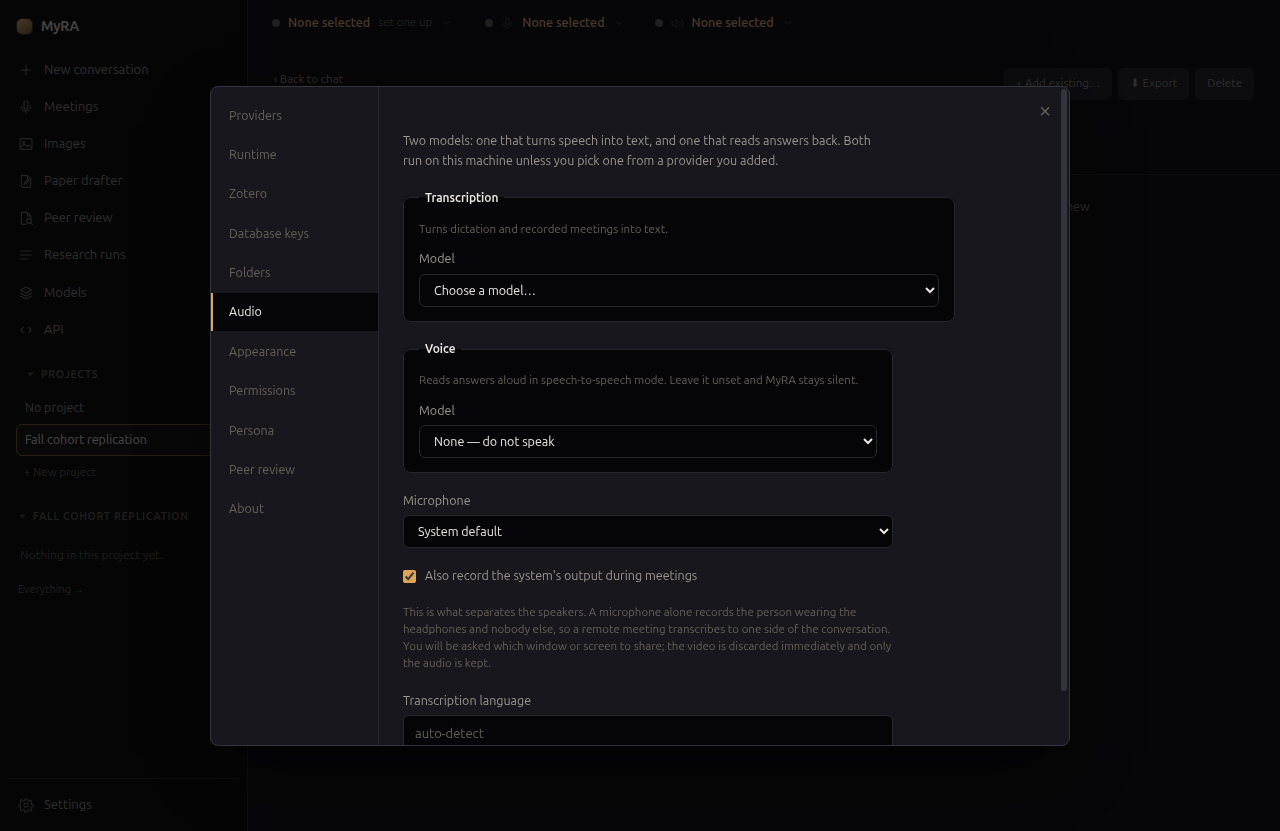Close the settings dialog with the X
Image resolution: width=1280 pixels, height=831 pixels.
click(x=1045, y=111)
